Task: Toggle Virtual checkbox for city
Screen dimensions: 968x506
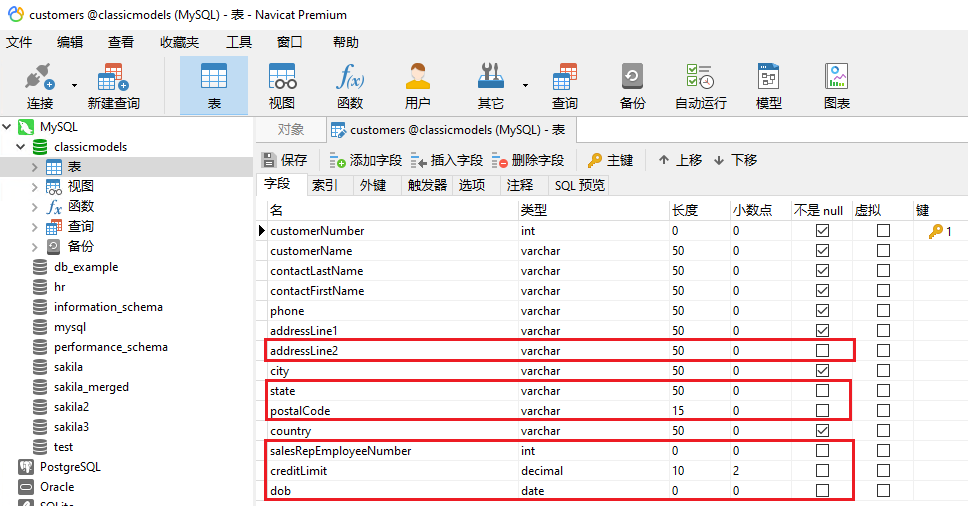Action: (883, 371)
